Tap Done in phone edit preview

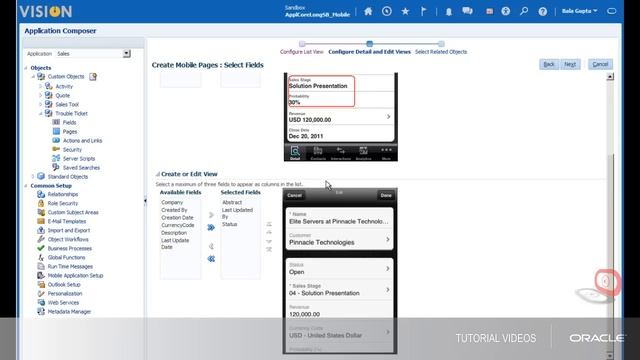click(386, 196)
